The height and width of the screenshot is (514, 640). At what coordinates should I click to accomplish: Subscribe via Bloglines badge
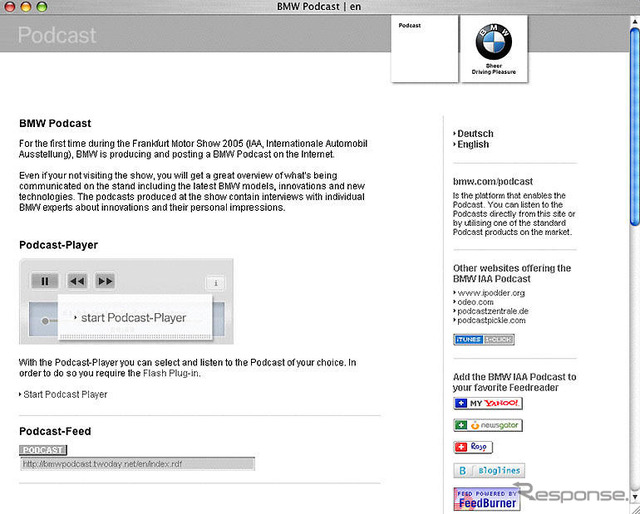click(489, 470)
